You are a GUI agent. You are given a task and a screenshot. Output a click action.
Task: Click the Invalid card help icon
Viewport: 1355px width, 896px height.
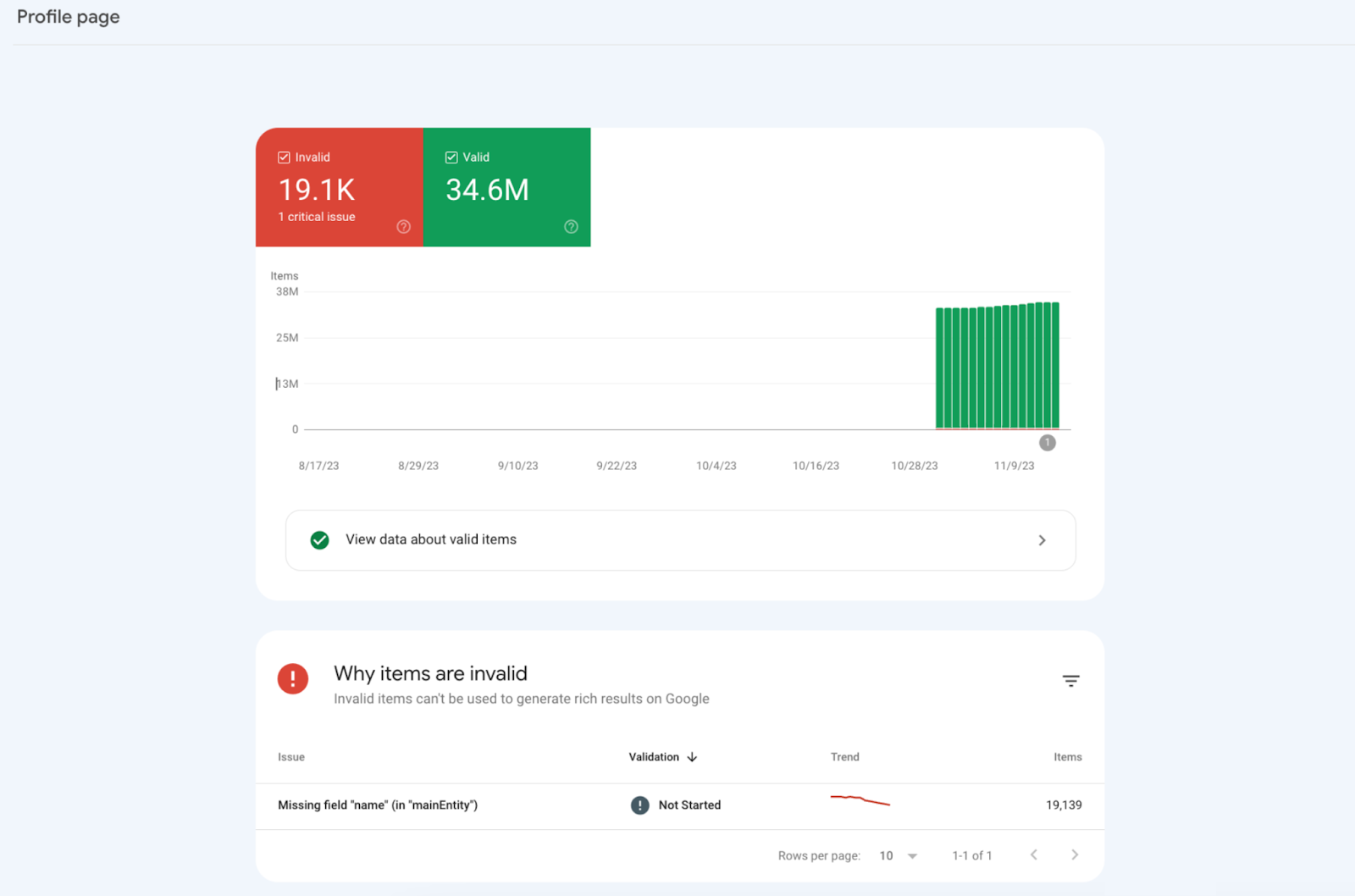[403, 226]
